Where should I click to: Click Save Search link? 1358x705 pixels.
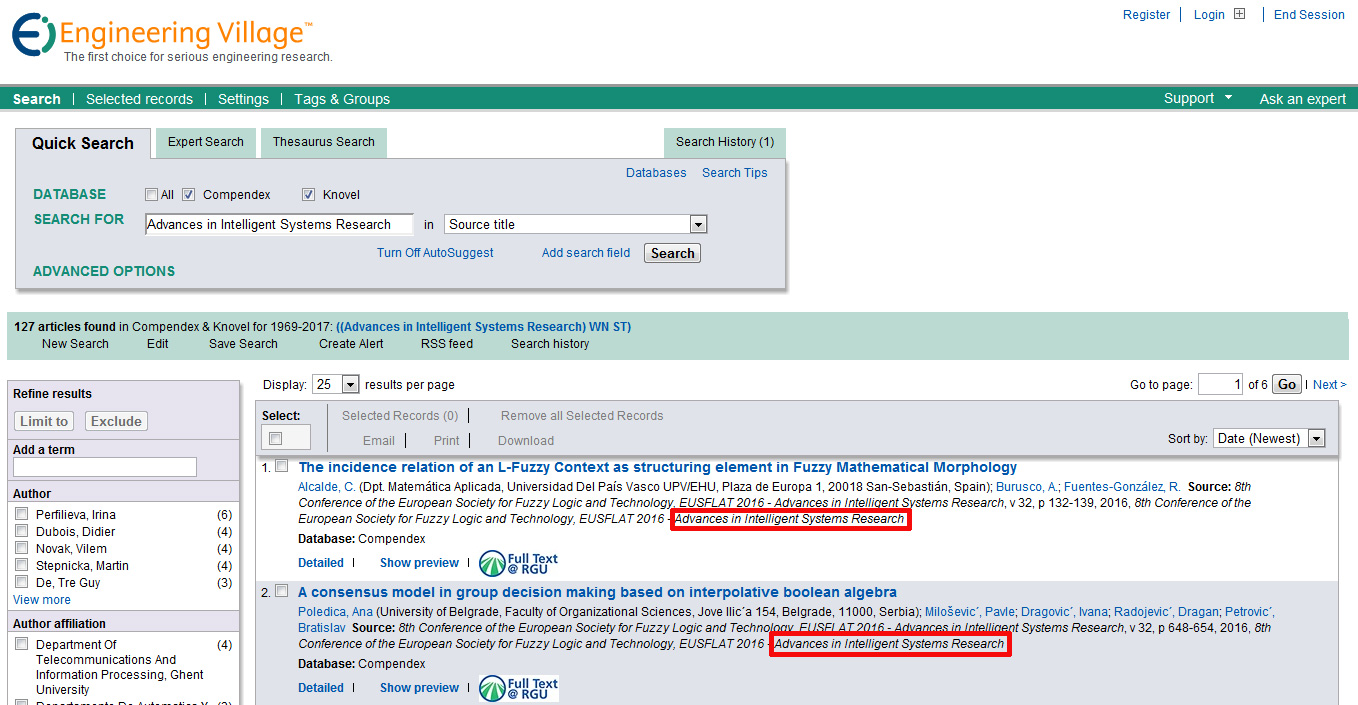point(243,344)
